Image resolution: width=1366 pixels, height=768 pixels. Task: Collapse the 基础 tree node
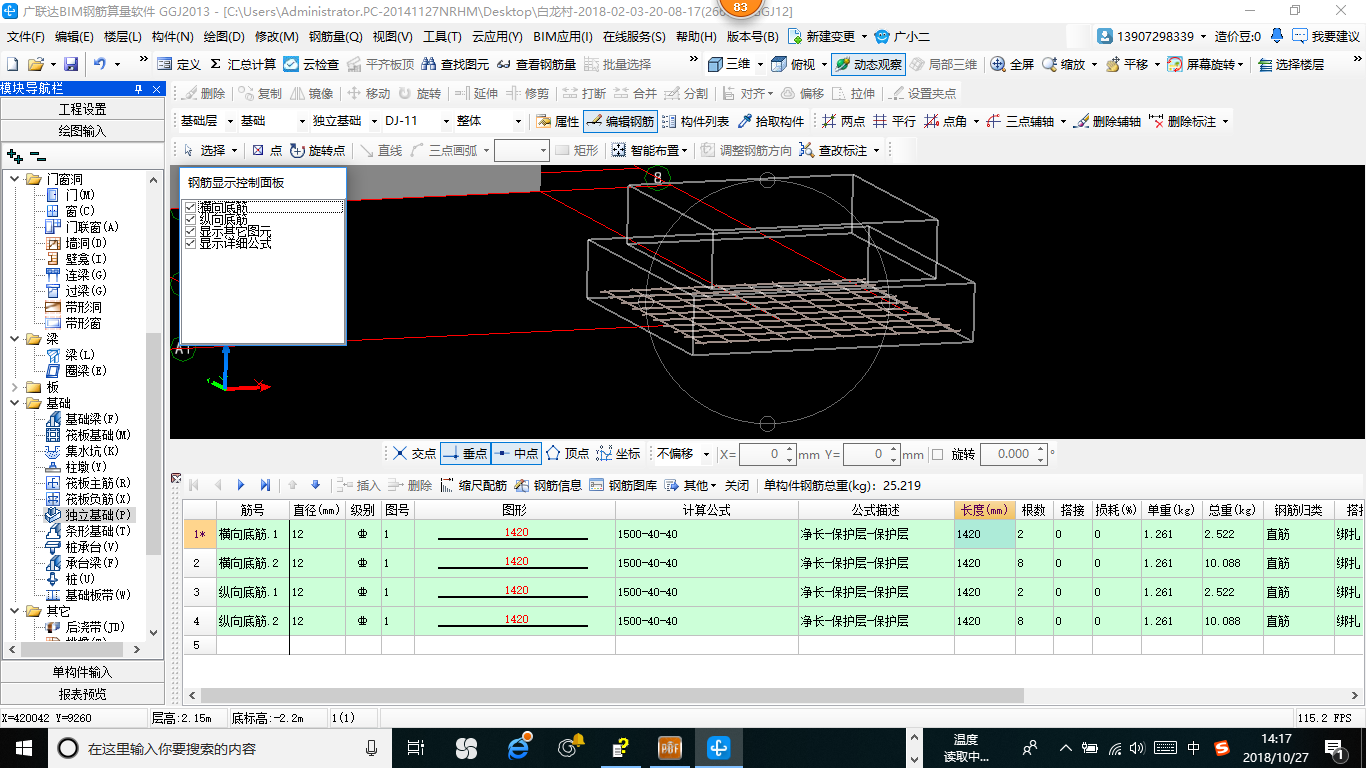(14, 403)
